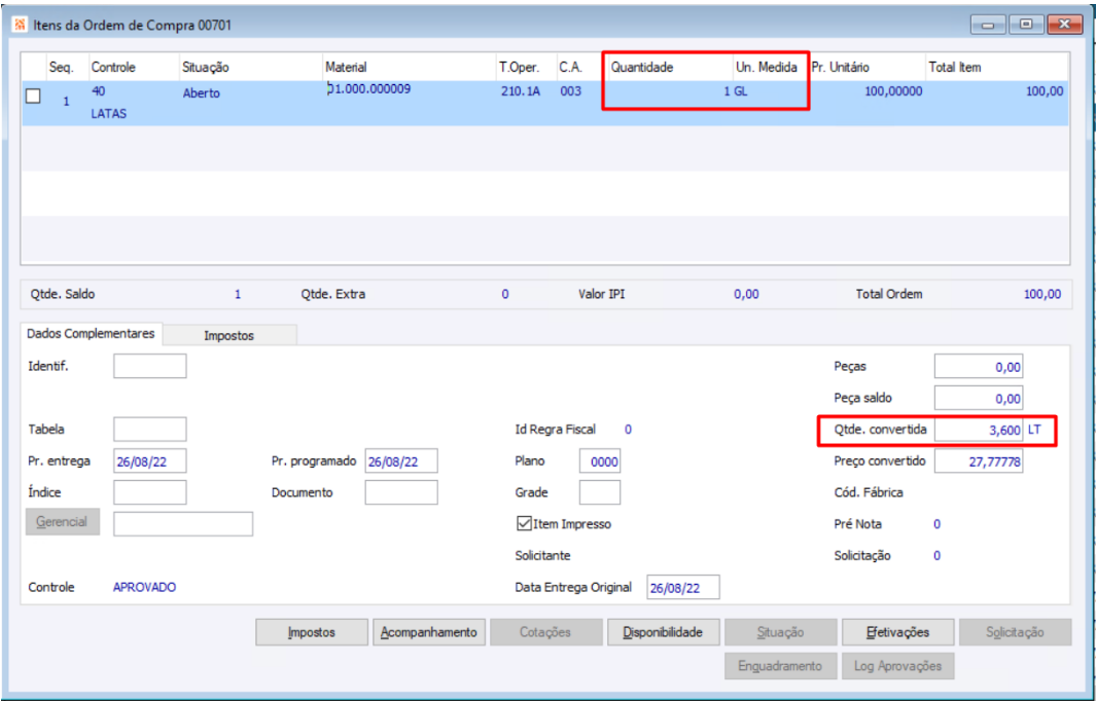Maximize the Itens da Ordem de Compra window
The height and width of the screenshot is (701, 1096).
click(1025, 24)
